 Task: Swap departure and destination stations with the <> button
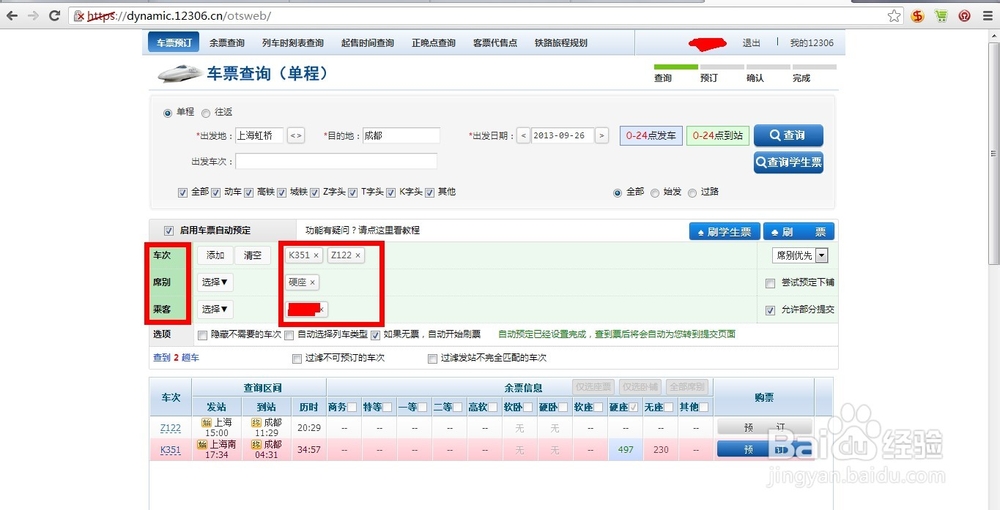coord(295,136)
